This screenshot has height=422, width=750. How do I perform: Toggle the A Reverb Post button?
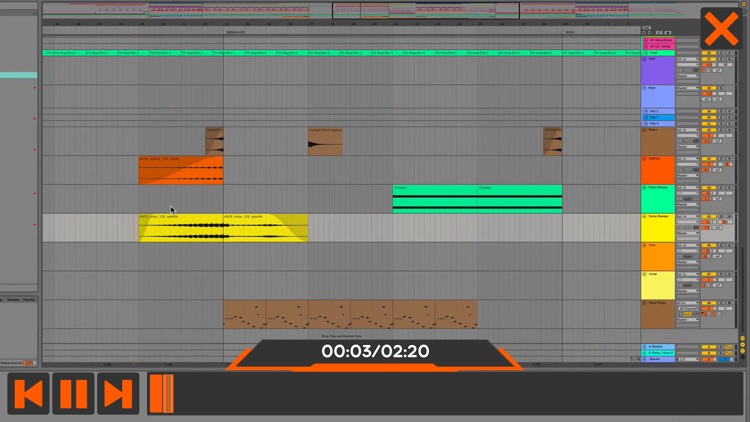coord(728,347)
